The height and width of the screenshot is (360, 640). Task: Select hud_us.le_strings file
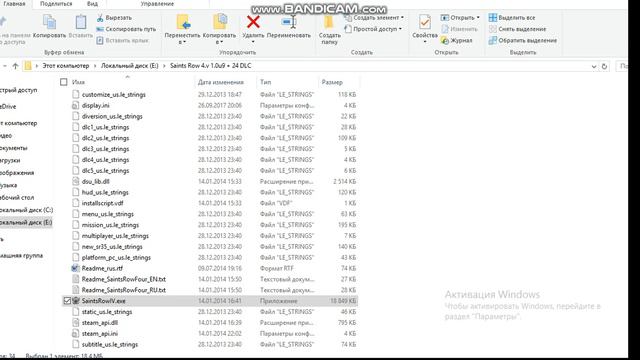(x=105, y=192)
